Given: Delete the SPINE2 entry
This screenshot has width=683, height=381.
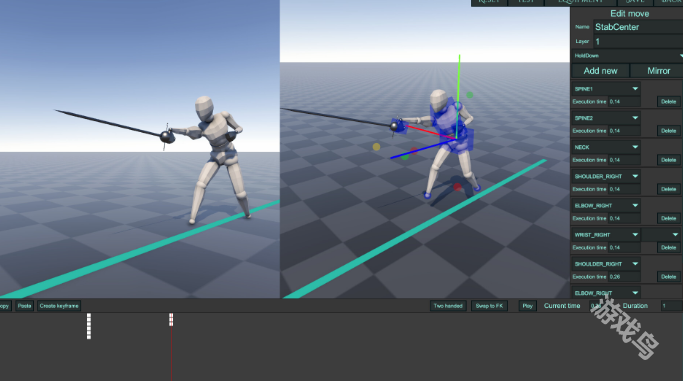Looking at the screenshot, I should (x=668, y=131).
